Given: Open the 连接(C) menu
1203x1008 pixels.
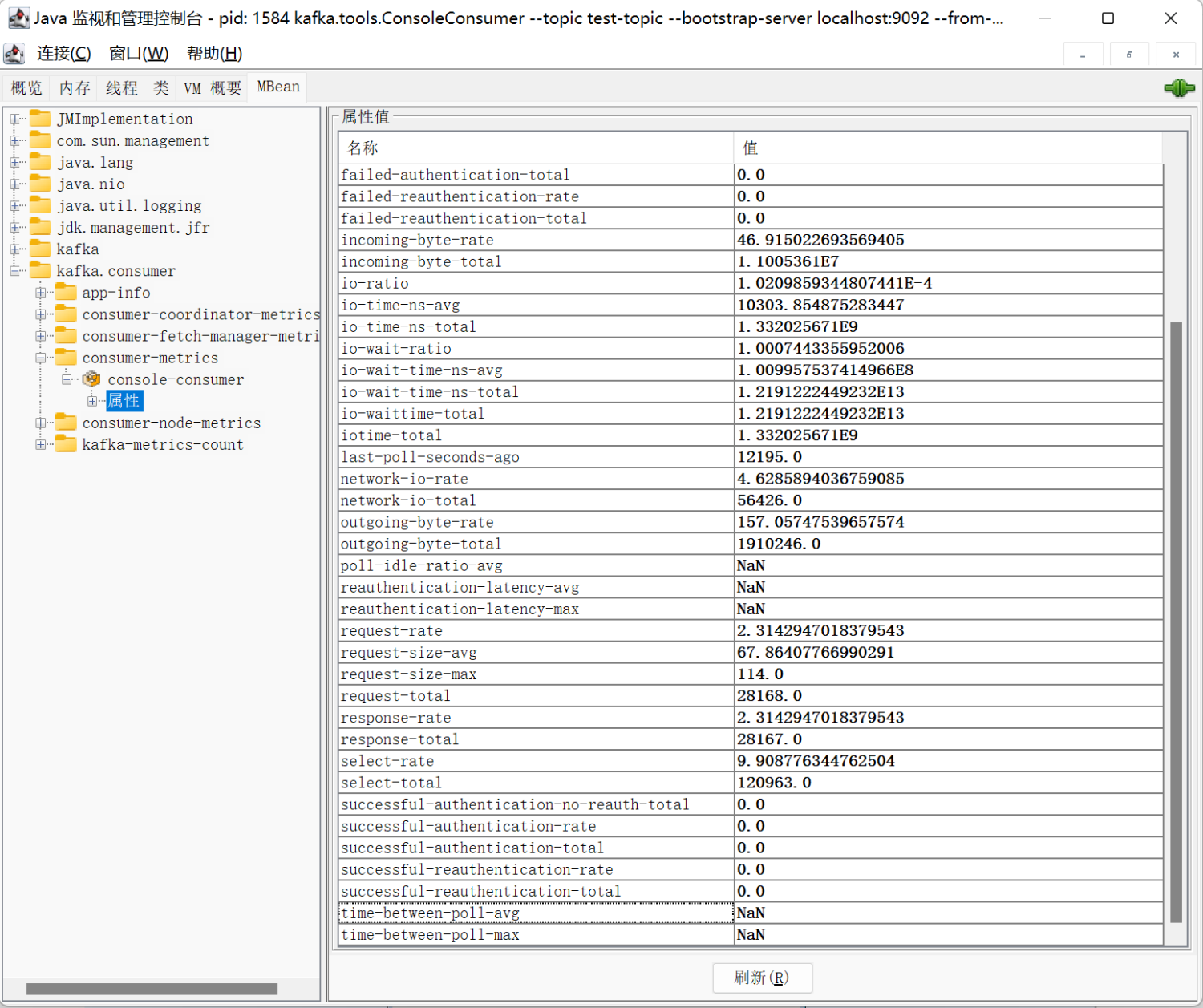Looking at the screenshot, I should 64,54.
